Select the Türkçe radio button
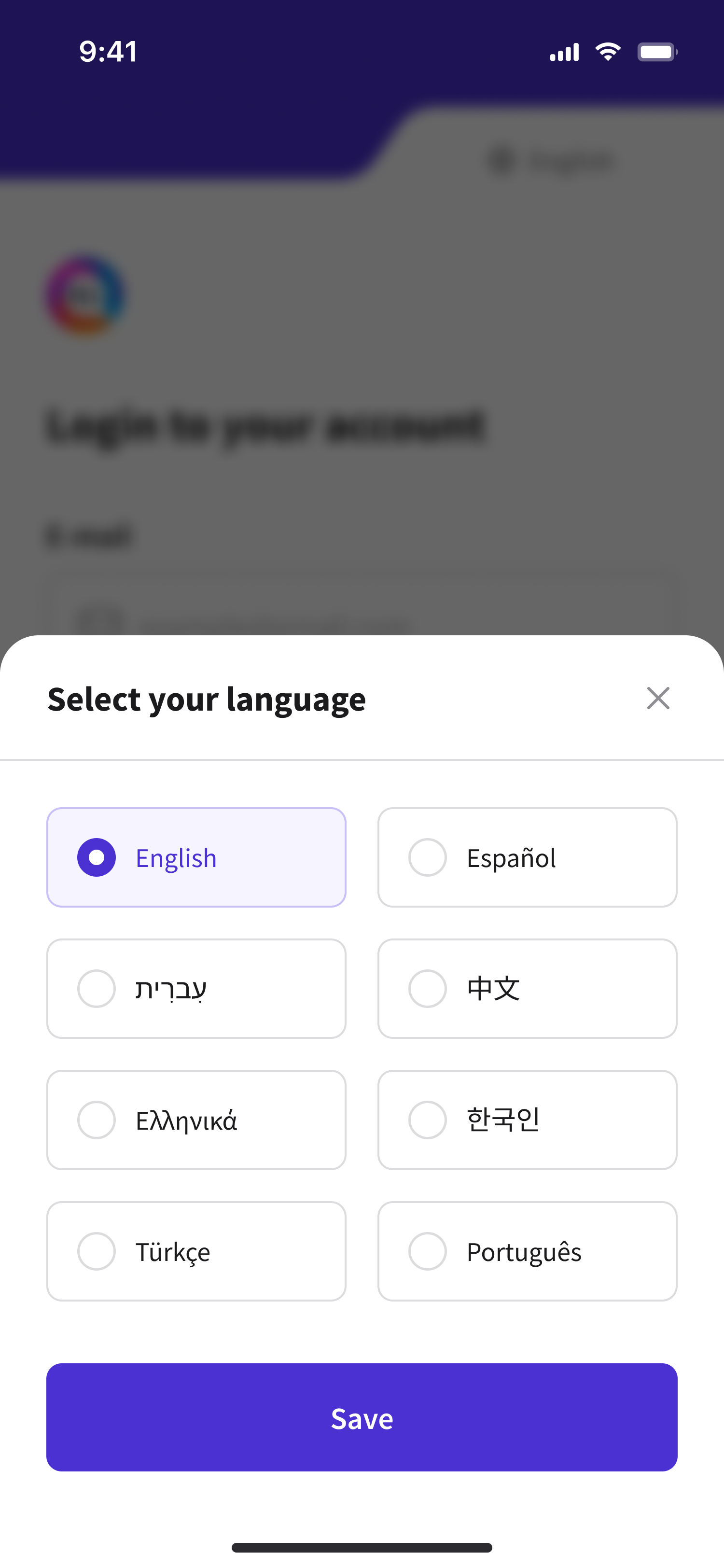This screenshot has width=724, height=1568. coord(97,1251)
